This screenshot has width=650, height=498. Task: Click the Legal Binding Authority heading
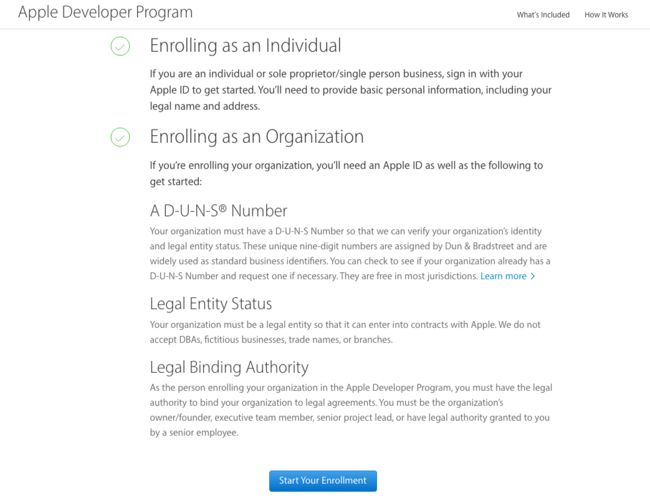click(x=229, y=367)
